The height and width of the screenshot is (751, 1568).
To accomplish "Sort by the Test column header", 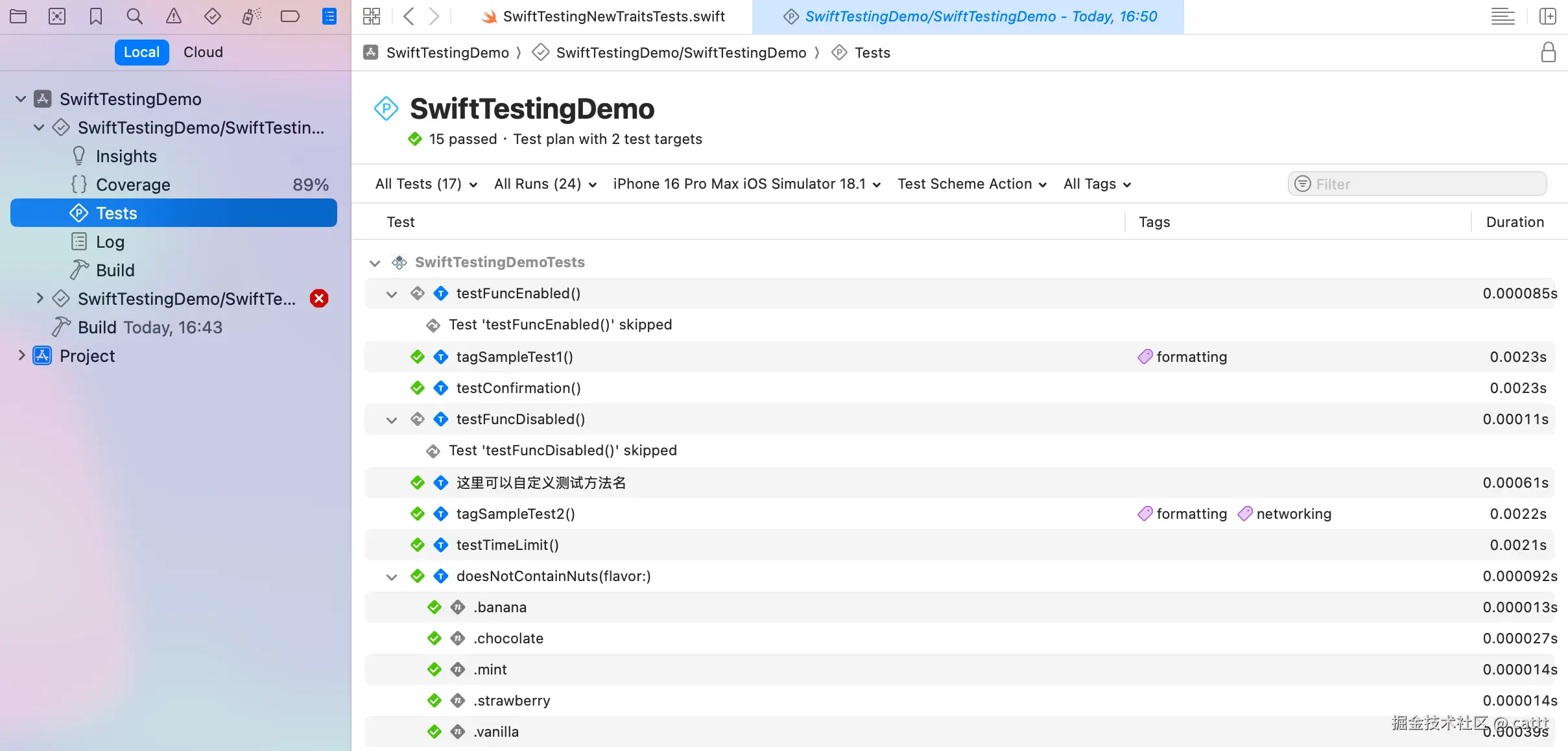I will pos(401,222).
